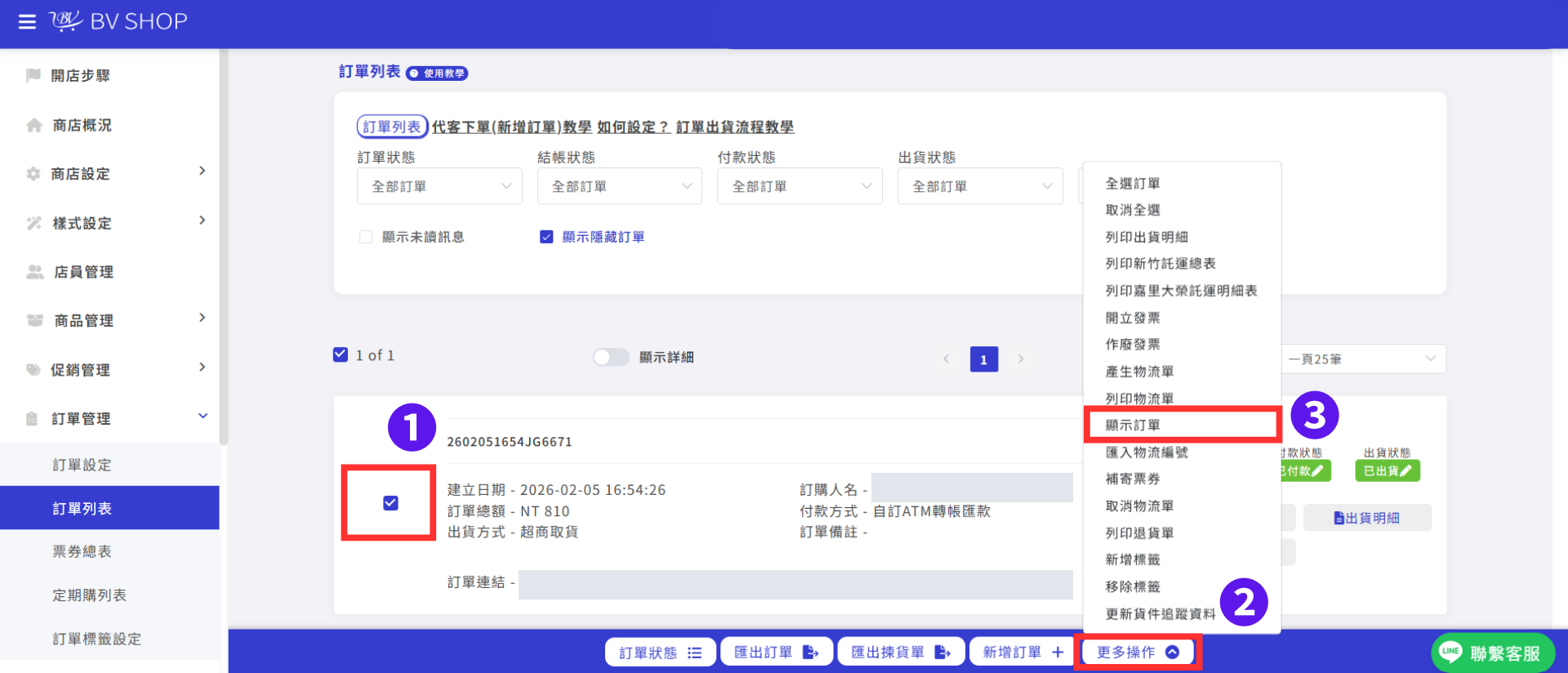Image resolution: width=1568 pixels, height=673 pixels.
Task: Click the document icon on 出貨明細
Action: point(1339,518)
